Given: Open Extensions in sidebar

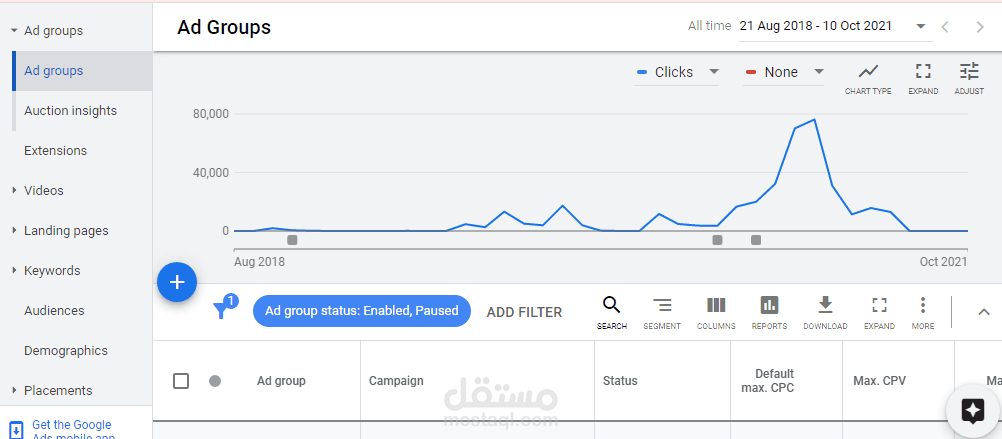Looking at the screenshot, I should point(56,151).
